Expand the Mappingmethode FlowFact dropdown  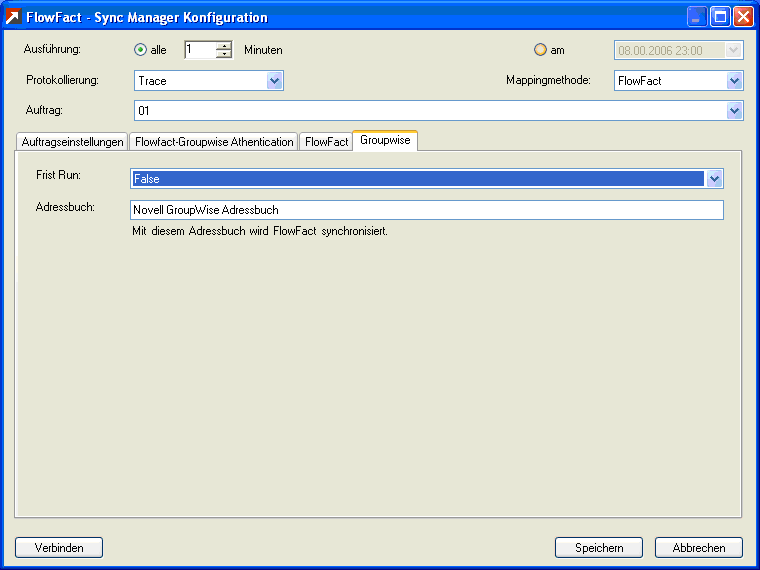tap(734, 81)
